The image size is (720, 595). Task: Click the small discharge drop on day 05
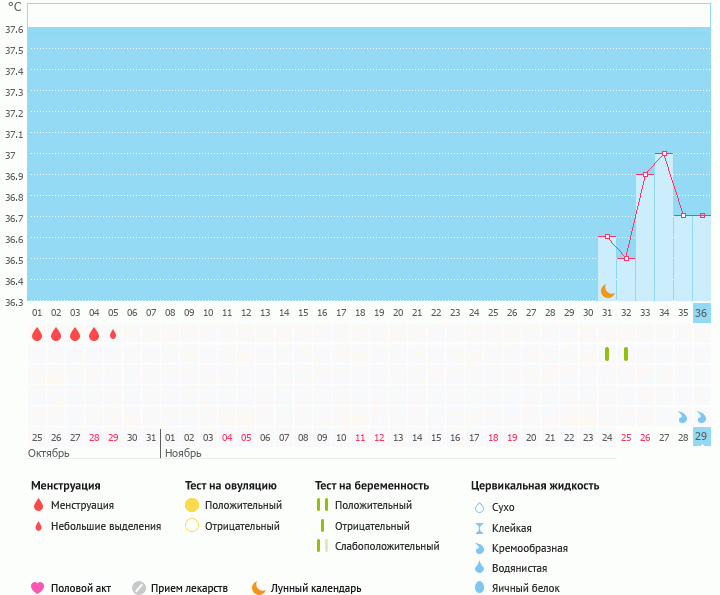113,334
